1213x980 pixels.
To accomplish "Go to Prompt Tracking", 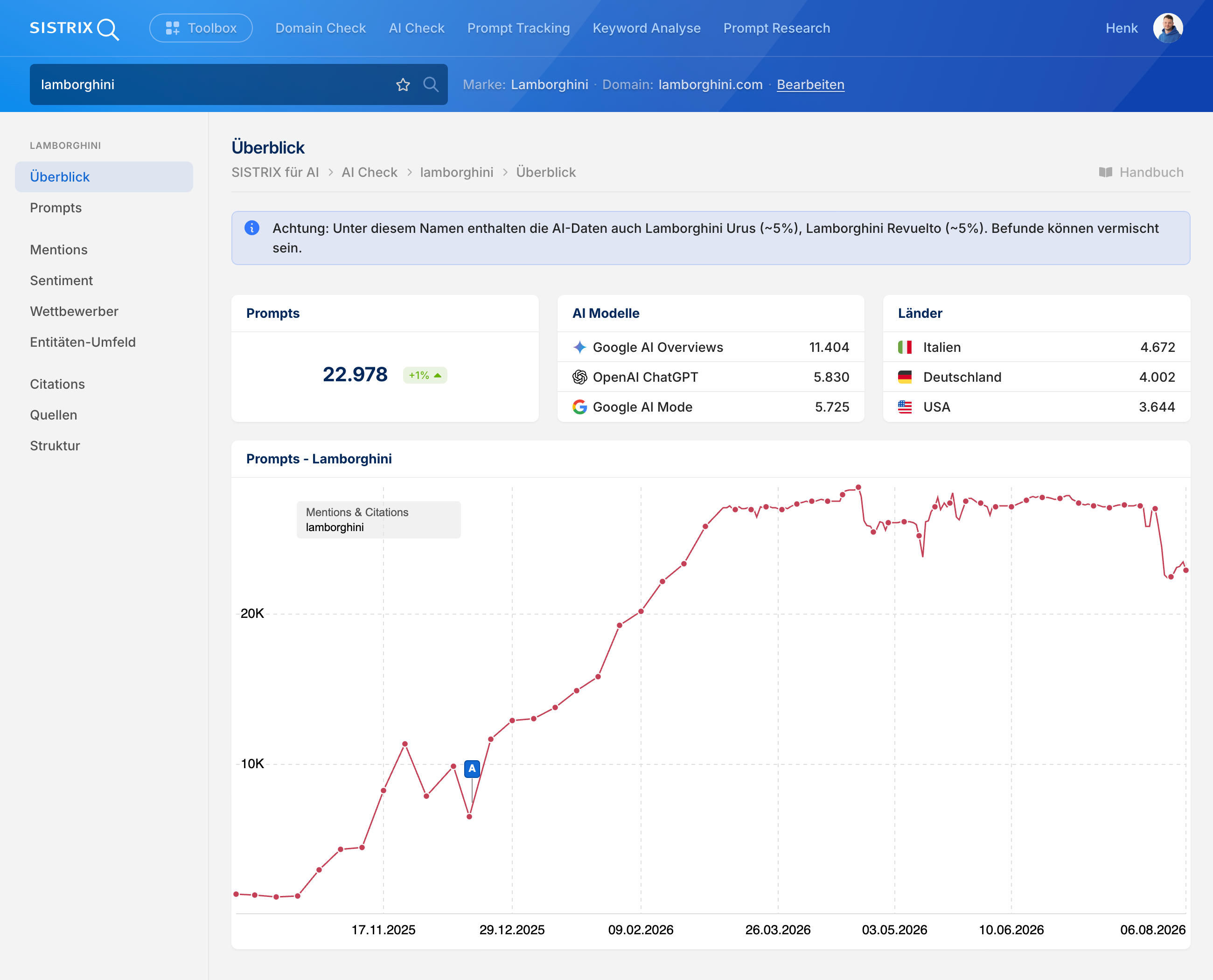I will click(519, 28).
